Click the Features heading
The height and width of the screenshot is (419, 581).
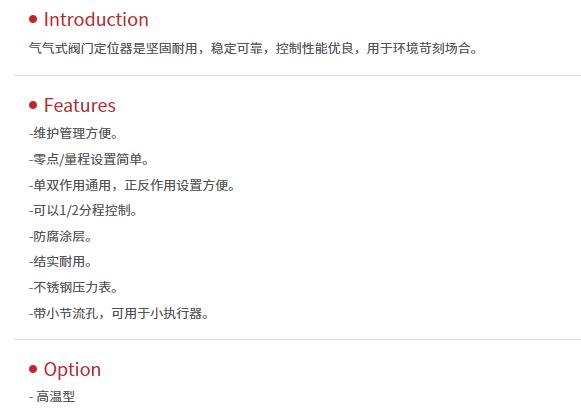click(x=80, y=105)
